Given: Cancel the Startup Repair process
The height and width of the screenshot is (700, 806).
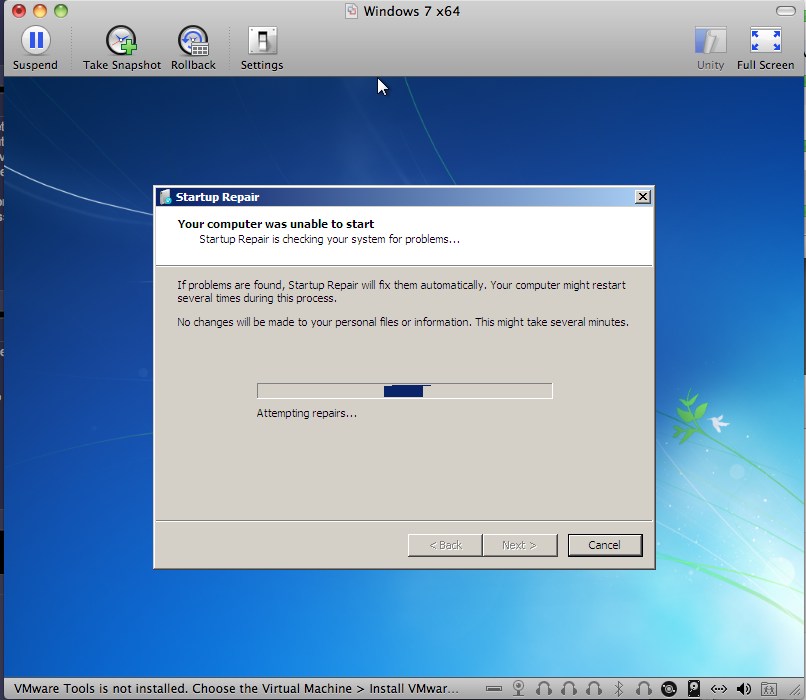Looking at the screenshot, I should (605, 545).
